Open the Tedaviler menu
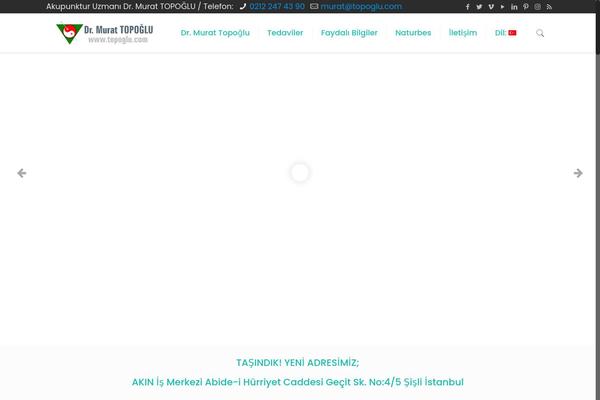This screenshot has height=400, width=600. (285, 33)
